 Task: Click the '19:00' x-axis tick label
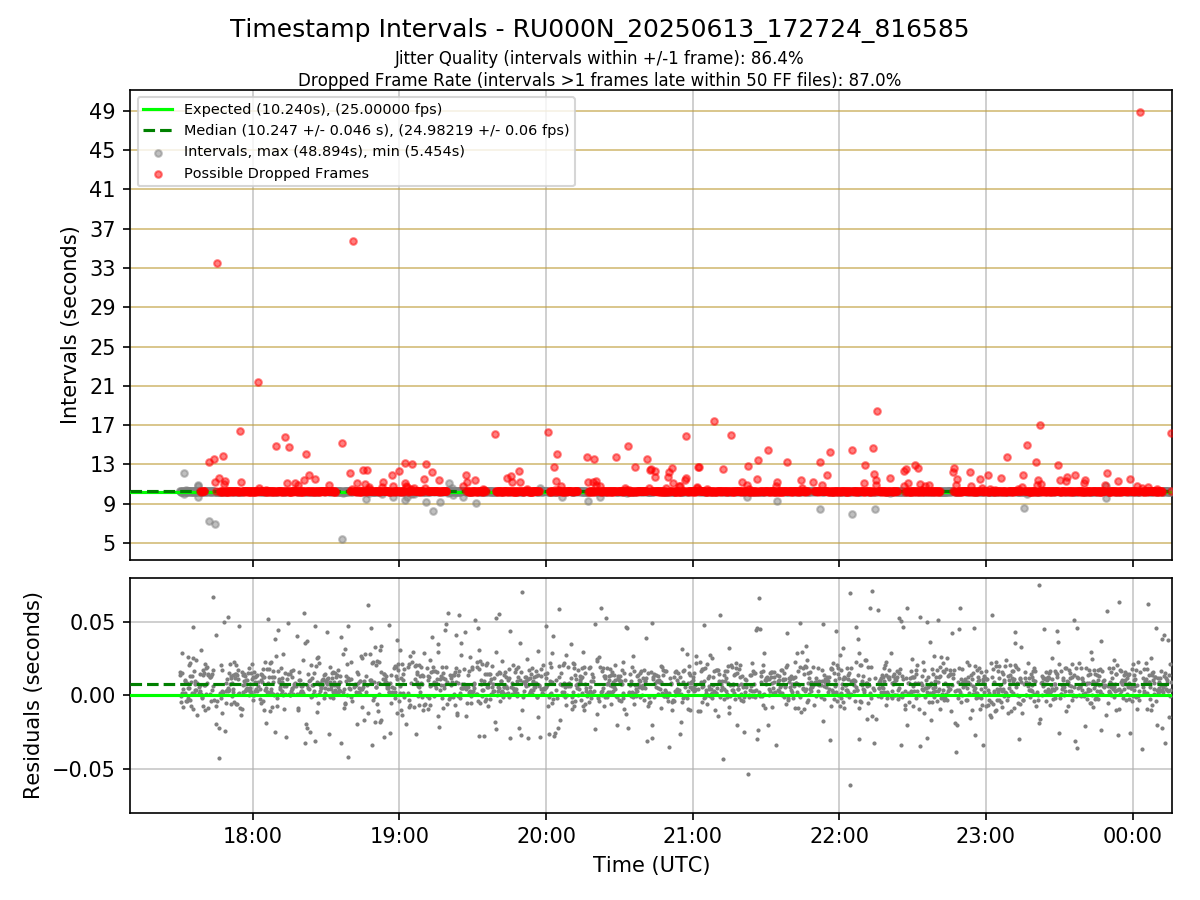[x=399, y=834]
